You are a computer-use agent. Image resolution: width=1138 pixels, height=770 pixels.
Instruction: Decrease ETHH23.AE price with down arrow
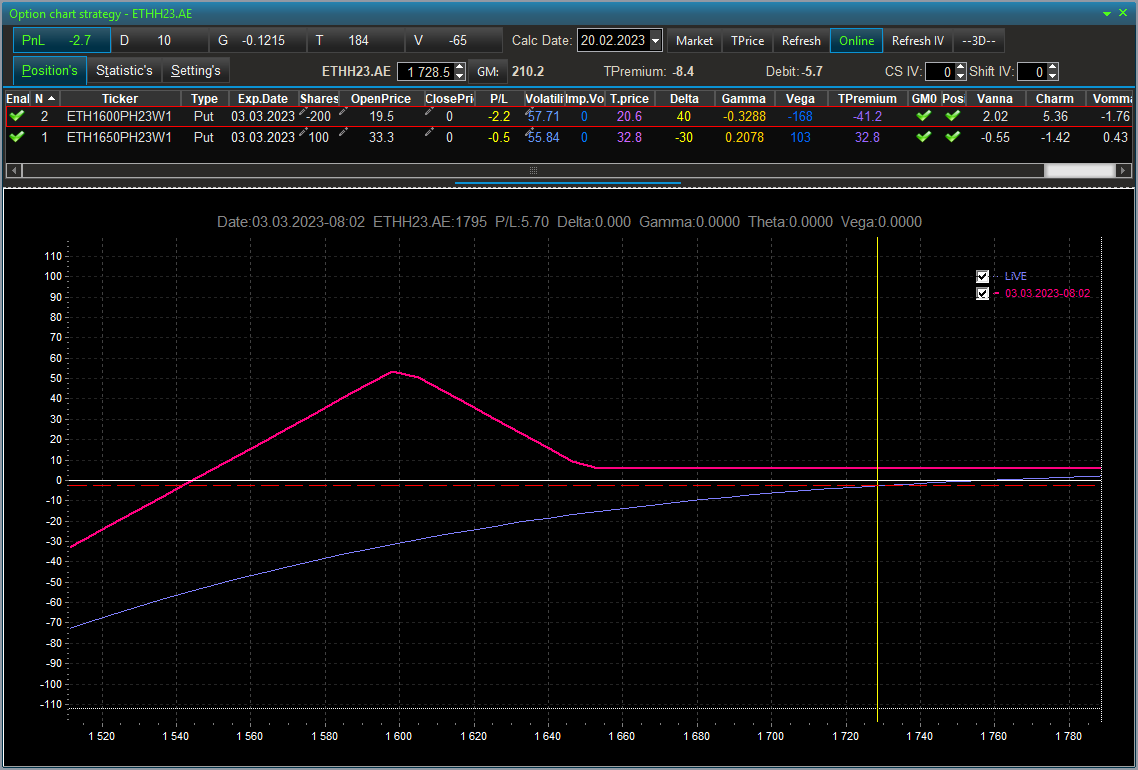[459, 76]
